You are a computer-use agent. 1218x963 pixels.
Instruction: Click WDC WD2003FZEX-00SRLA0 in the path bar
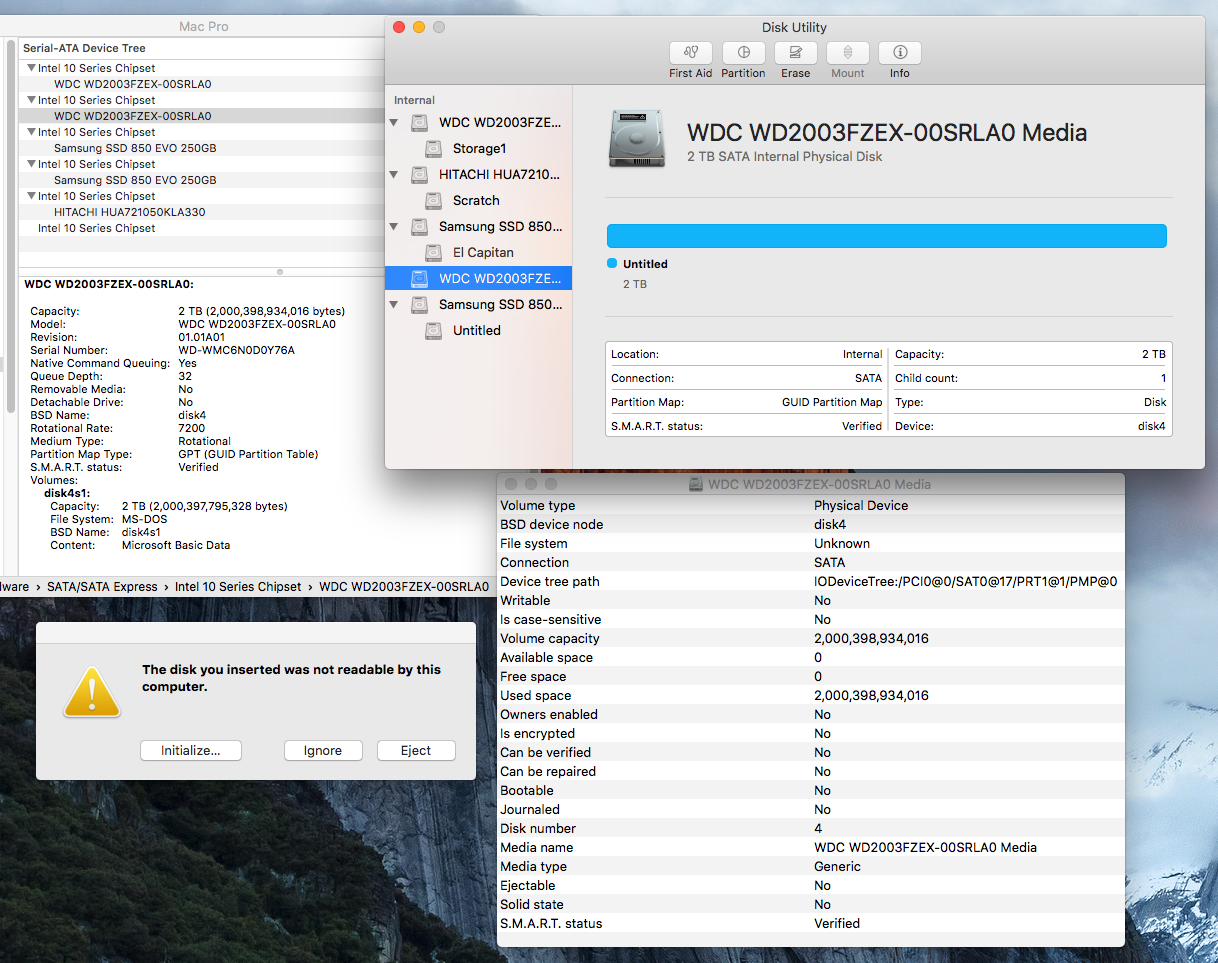406,586
